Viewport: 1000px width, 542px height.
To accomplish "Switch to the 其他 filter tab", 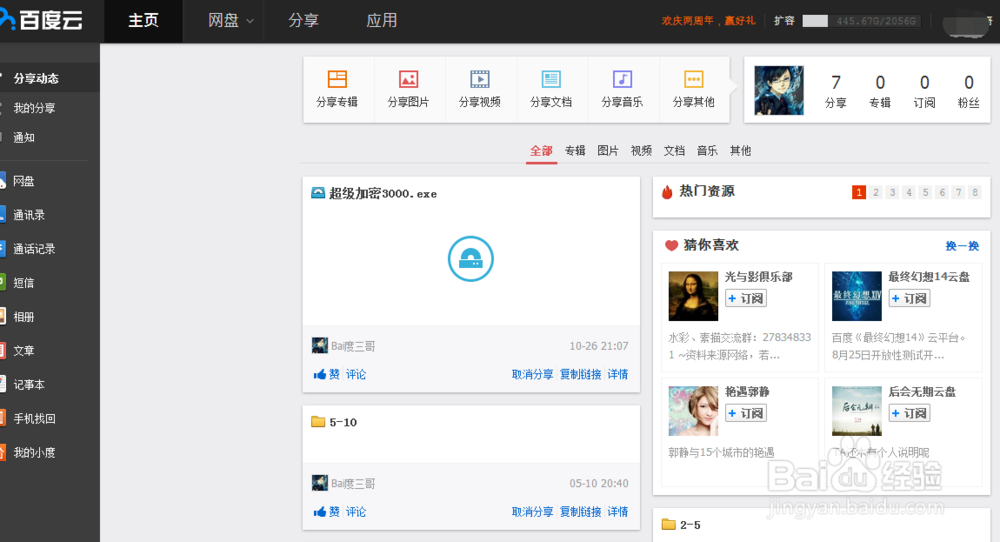I will pyautogui.click(x=740, y=150).
